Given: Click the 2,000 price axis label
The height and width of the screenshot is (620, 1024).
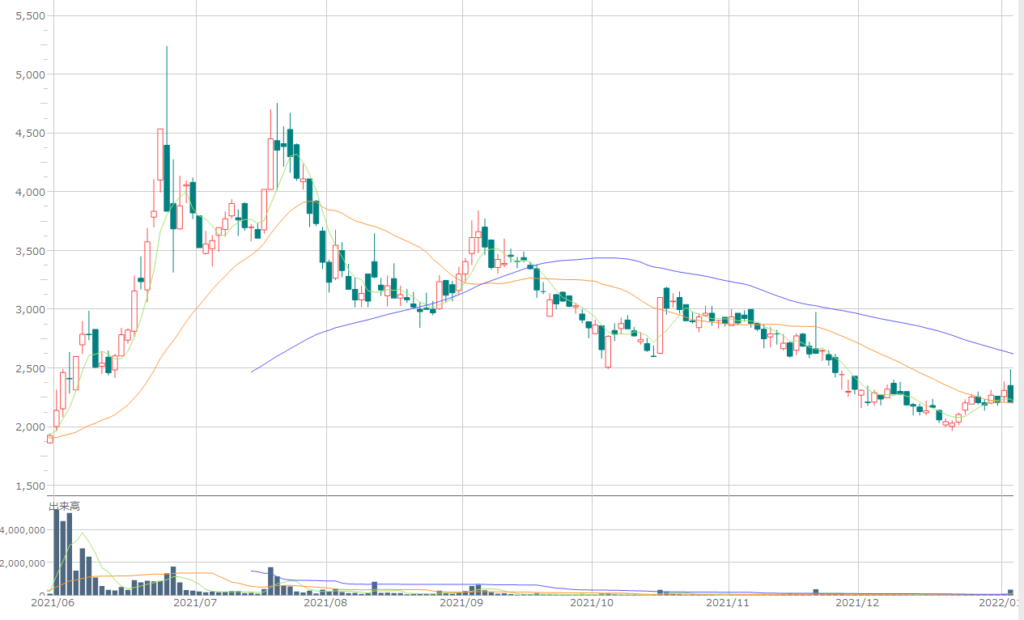Looking at the screenshot, I should click(x=30, y=427).
